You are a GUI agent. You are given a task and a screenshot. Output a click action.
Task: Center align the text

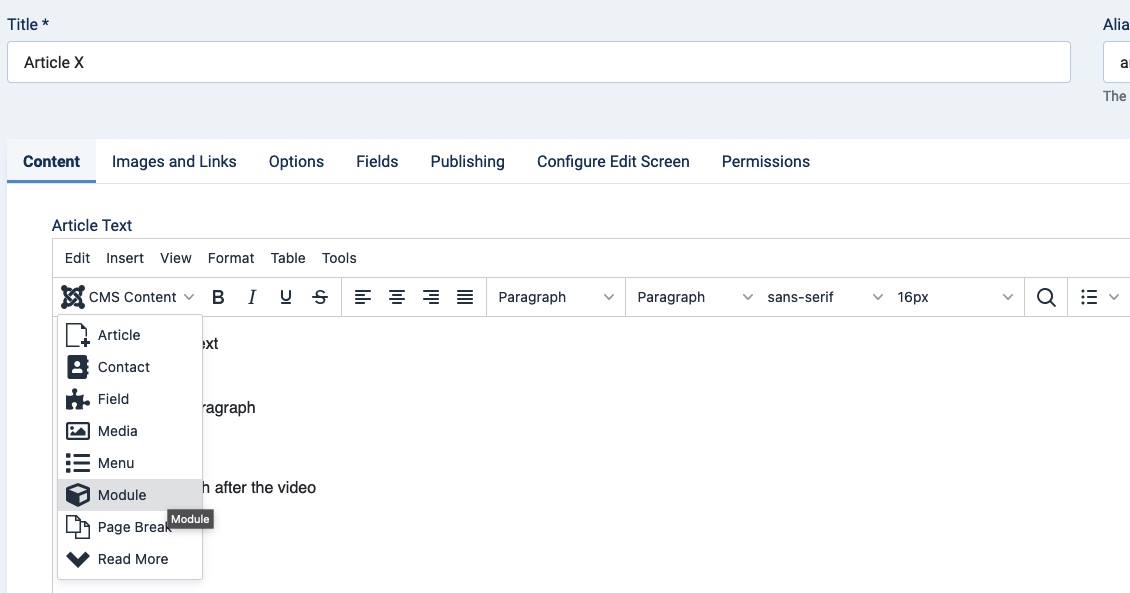pos(396,297)
